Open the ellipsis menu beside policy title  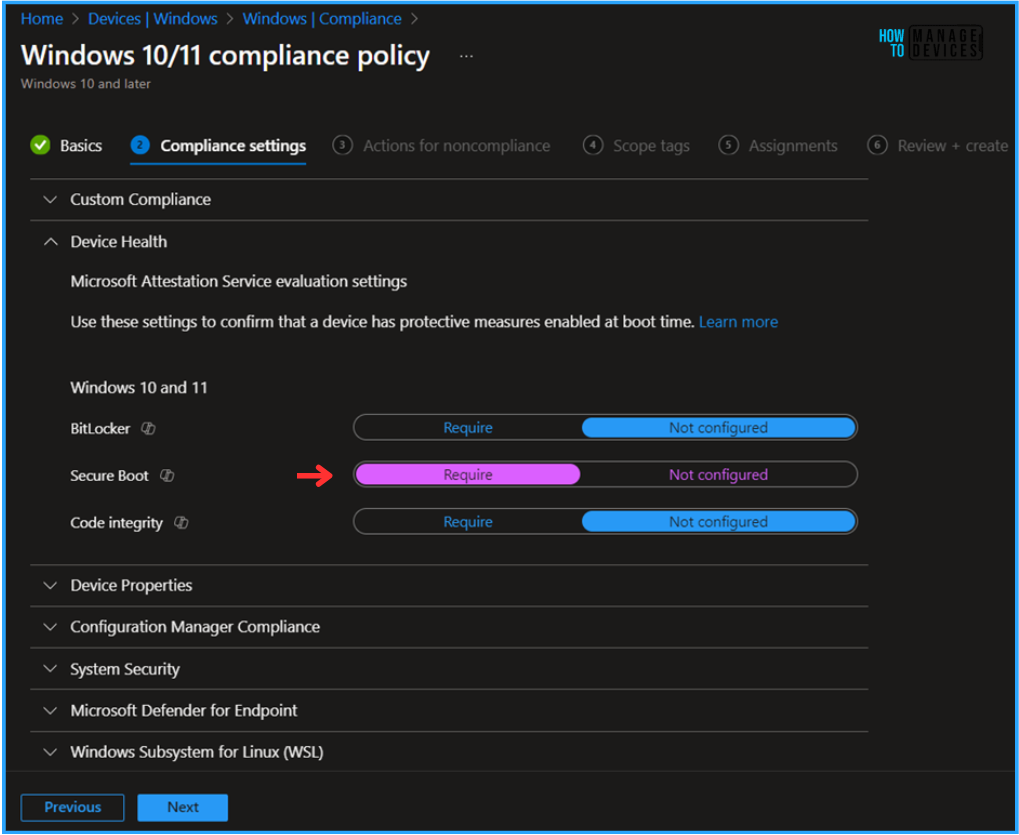click(466, 57)
